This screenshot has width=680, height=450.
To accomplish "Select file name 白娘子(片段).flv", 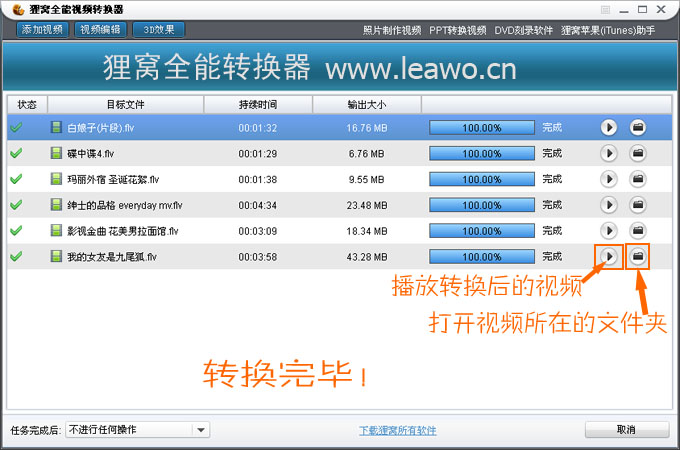I will (101, 128).
